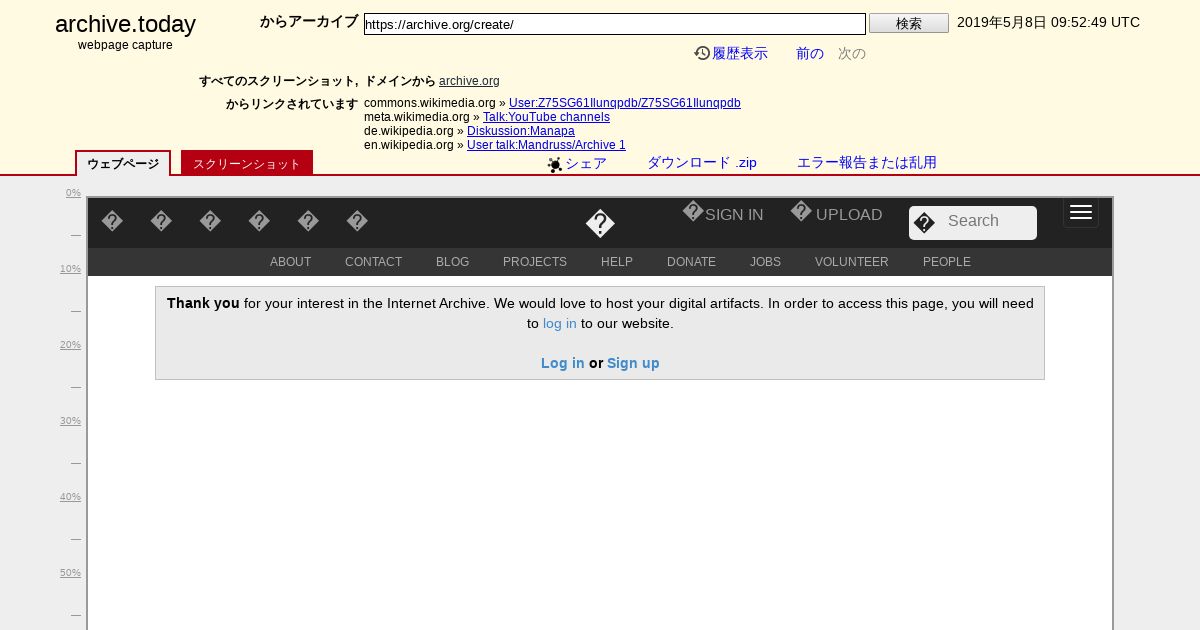Switch to the スクリーンショット tab

coord(247,163)
